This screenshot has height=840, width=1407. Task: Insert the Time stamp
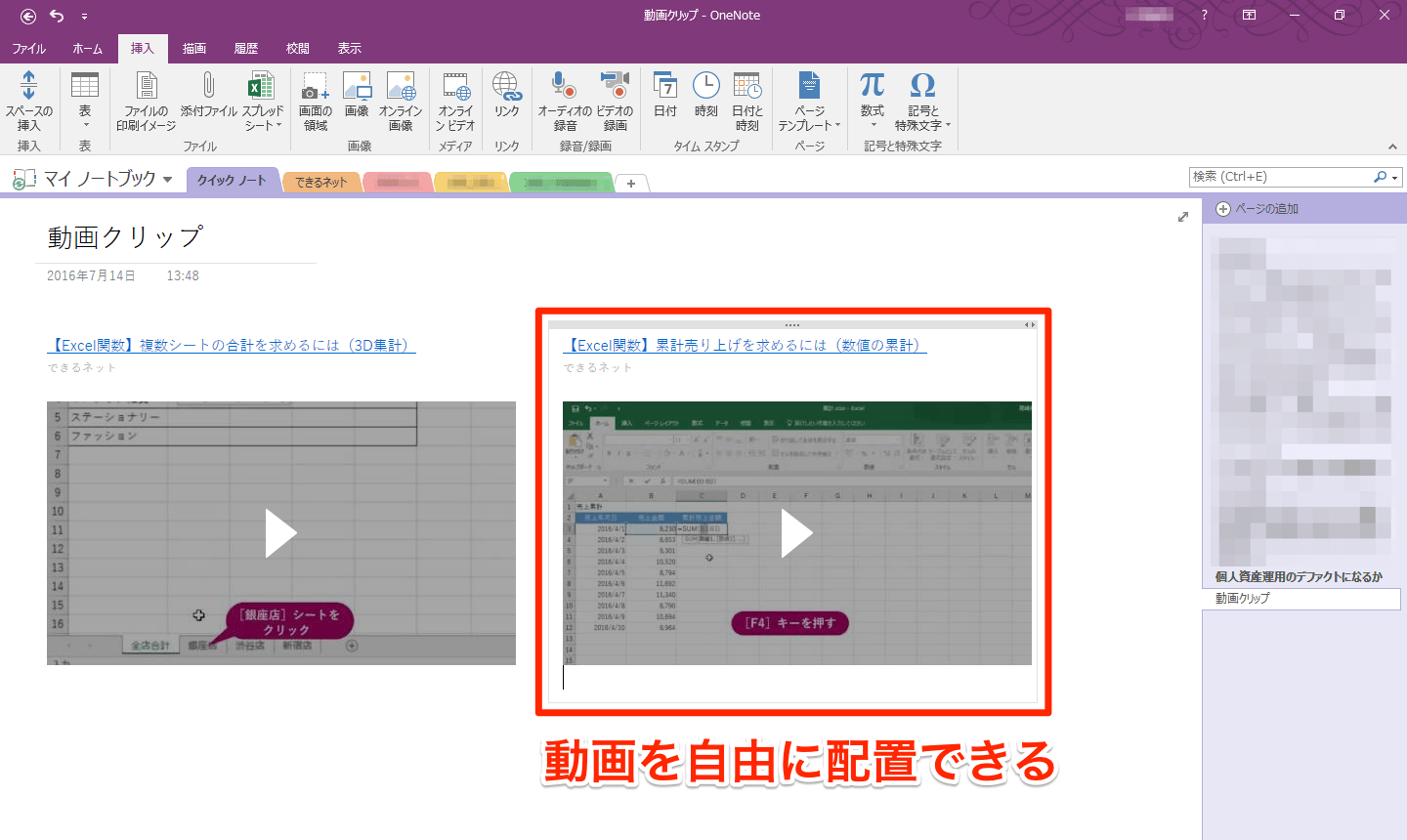[706, 86]
